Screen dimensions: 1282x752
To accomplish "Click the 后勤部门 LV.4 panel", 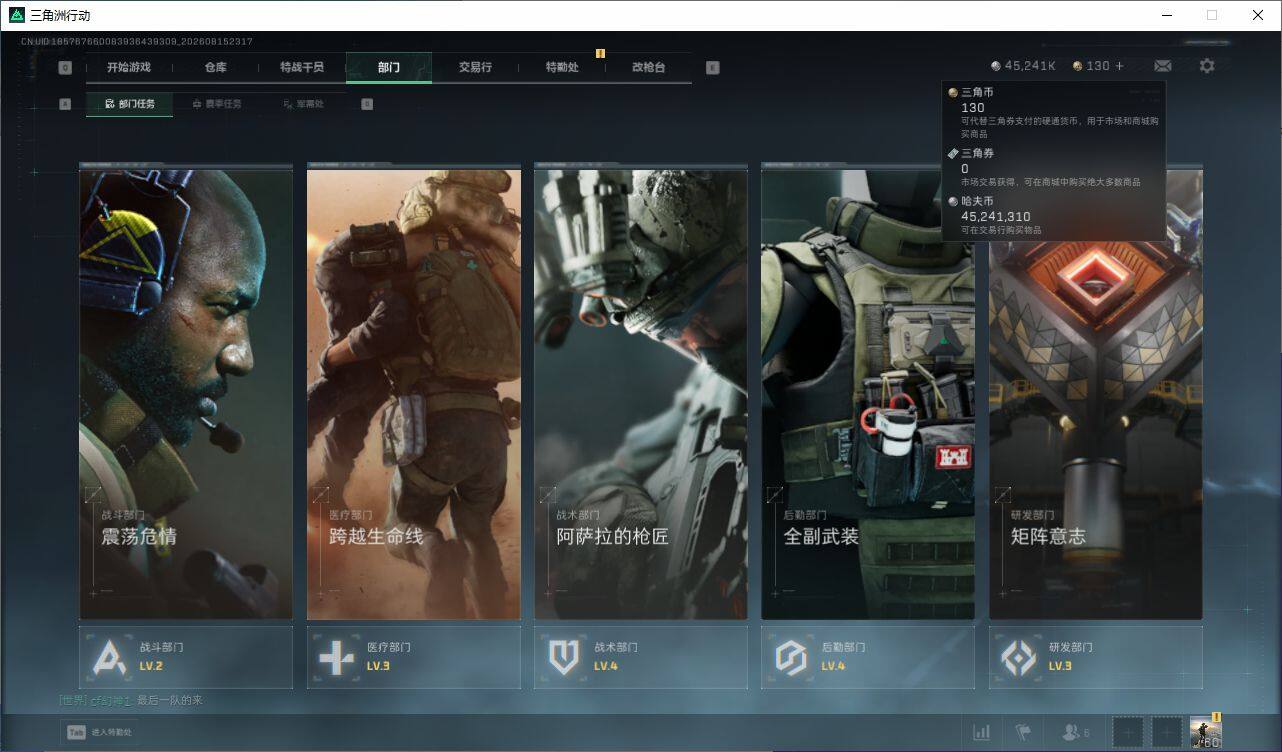I will 868,657.
